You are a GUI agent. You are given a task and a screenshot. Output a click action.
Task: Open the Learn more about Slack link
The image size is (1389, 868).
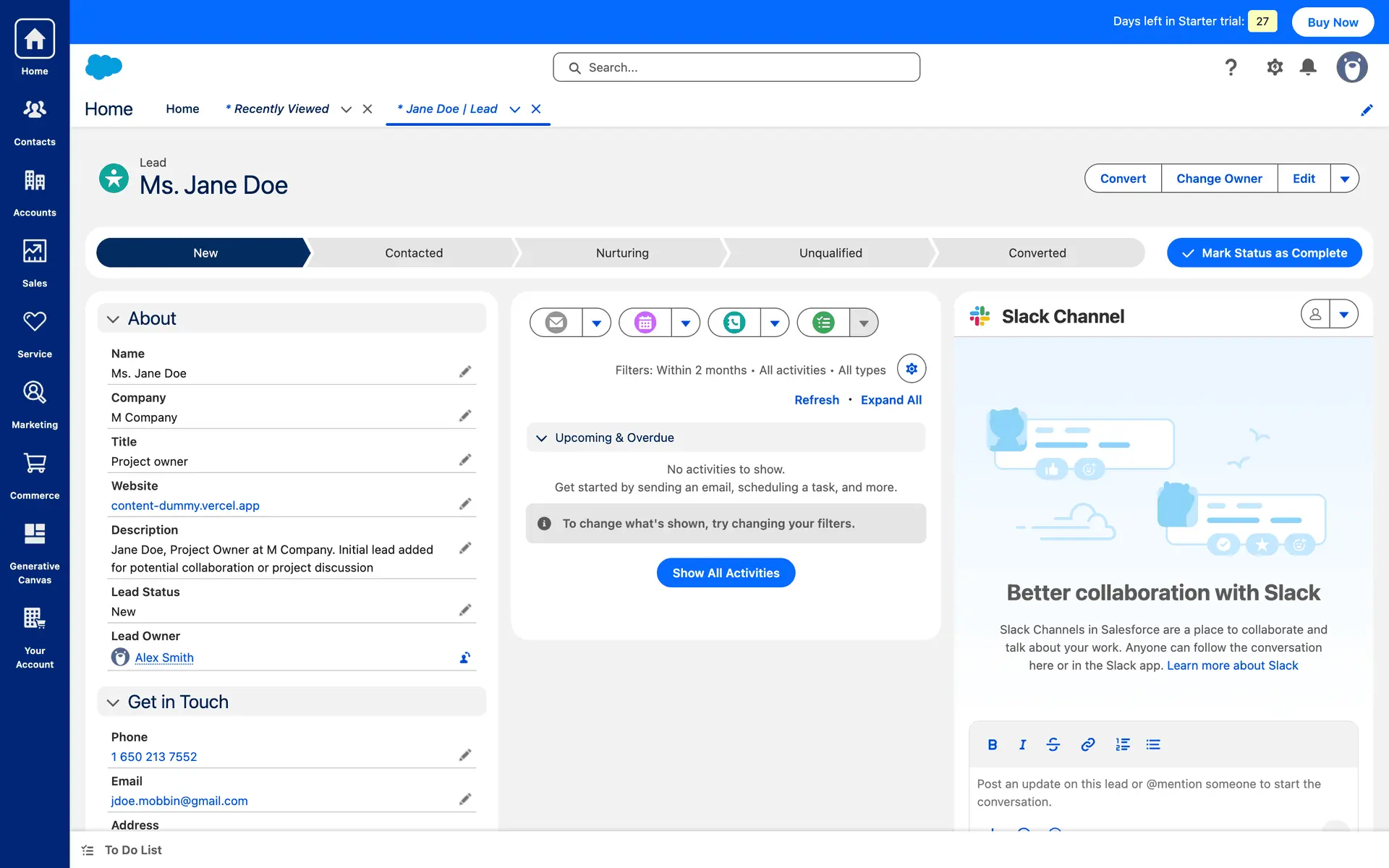click(1232, 665)
